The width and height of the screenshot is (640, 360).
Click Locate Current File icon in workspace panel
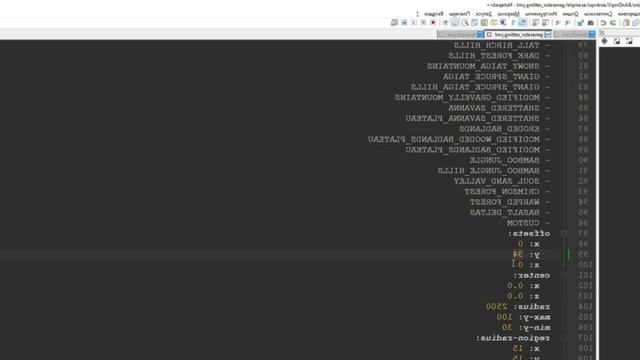pyautogui.click(x=604, y=41)
